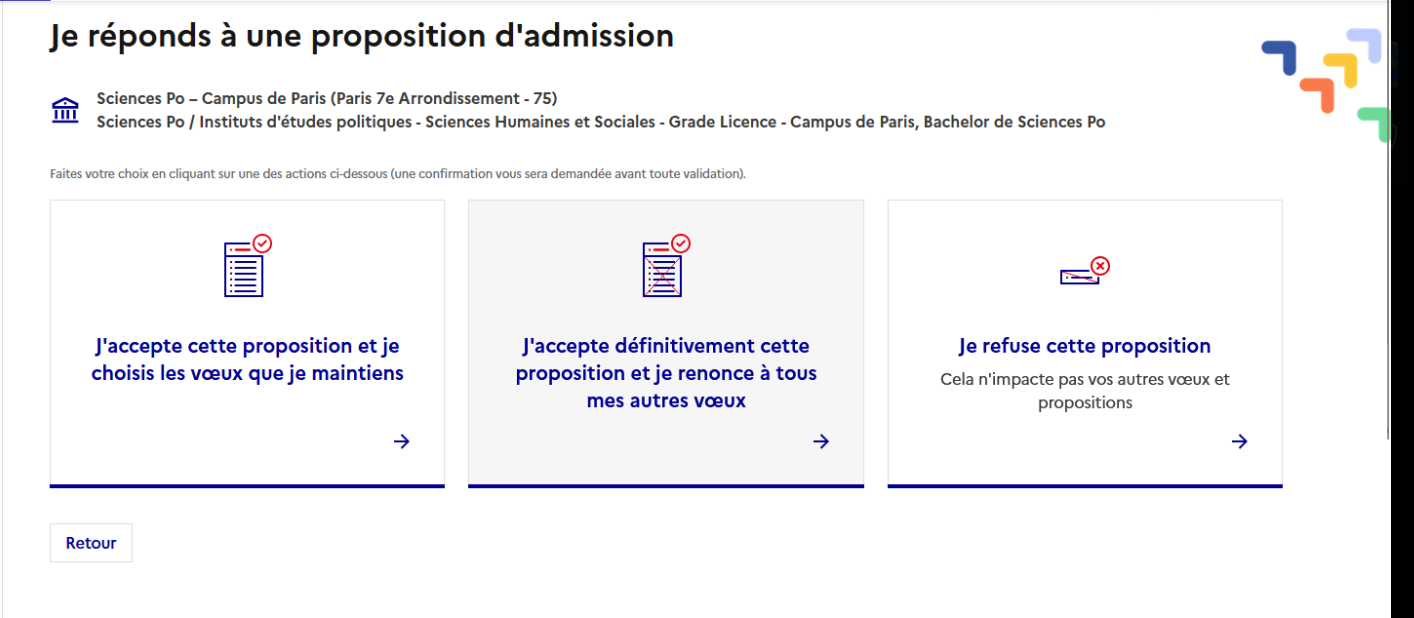The width and height of the screenshot is (1414, 618).
Task: Click the note "Cela n'impacte pas vos autres vœux"
Action: 1085,391
